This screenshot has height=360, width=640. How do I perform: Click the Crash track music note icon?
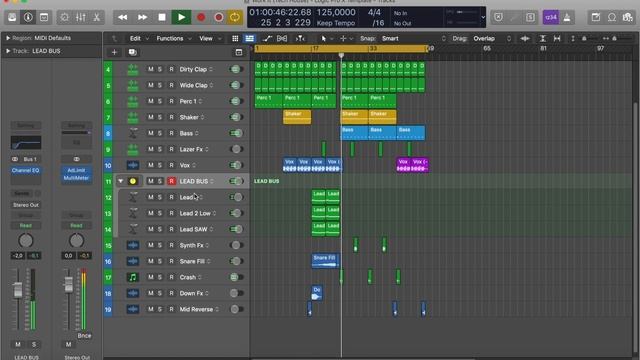pyautogui.click(x=133, y=277)
